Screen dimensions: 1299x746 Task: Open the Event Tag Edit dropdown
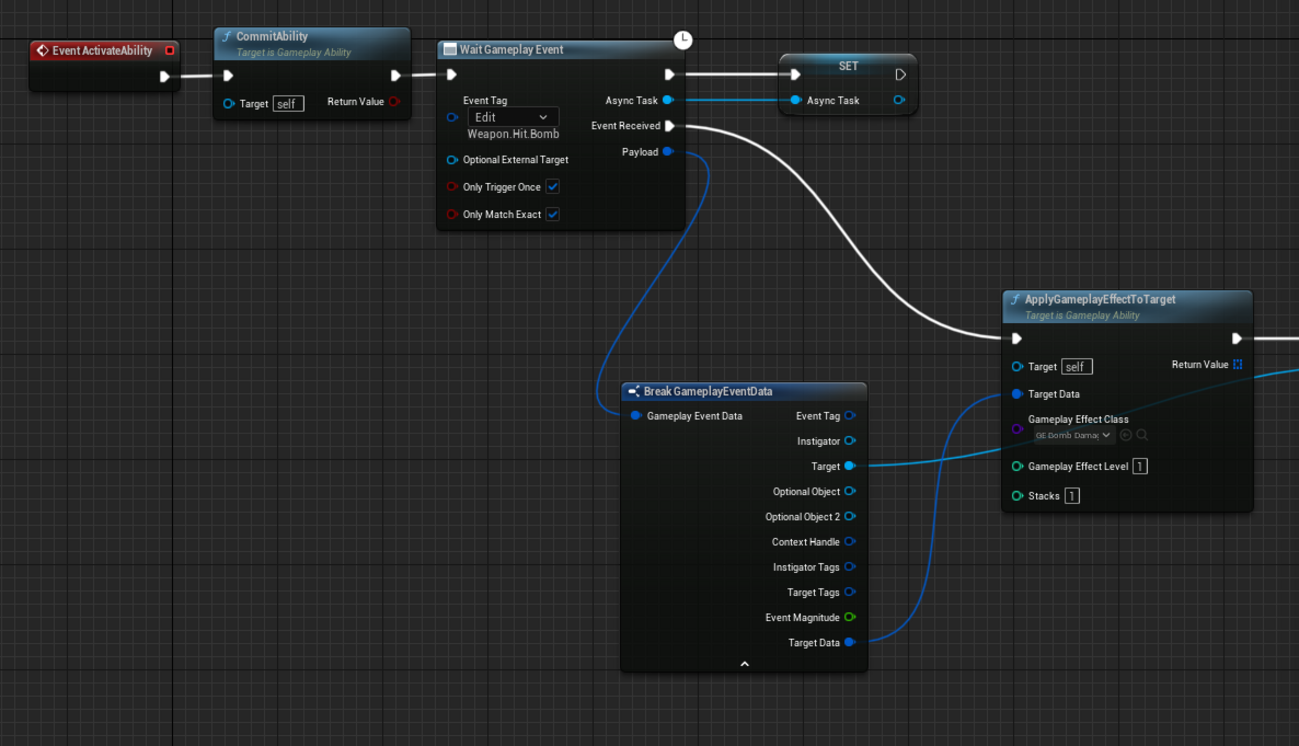tap(512, 117)
